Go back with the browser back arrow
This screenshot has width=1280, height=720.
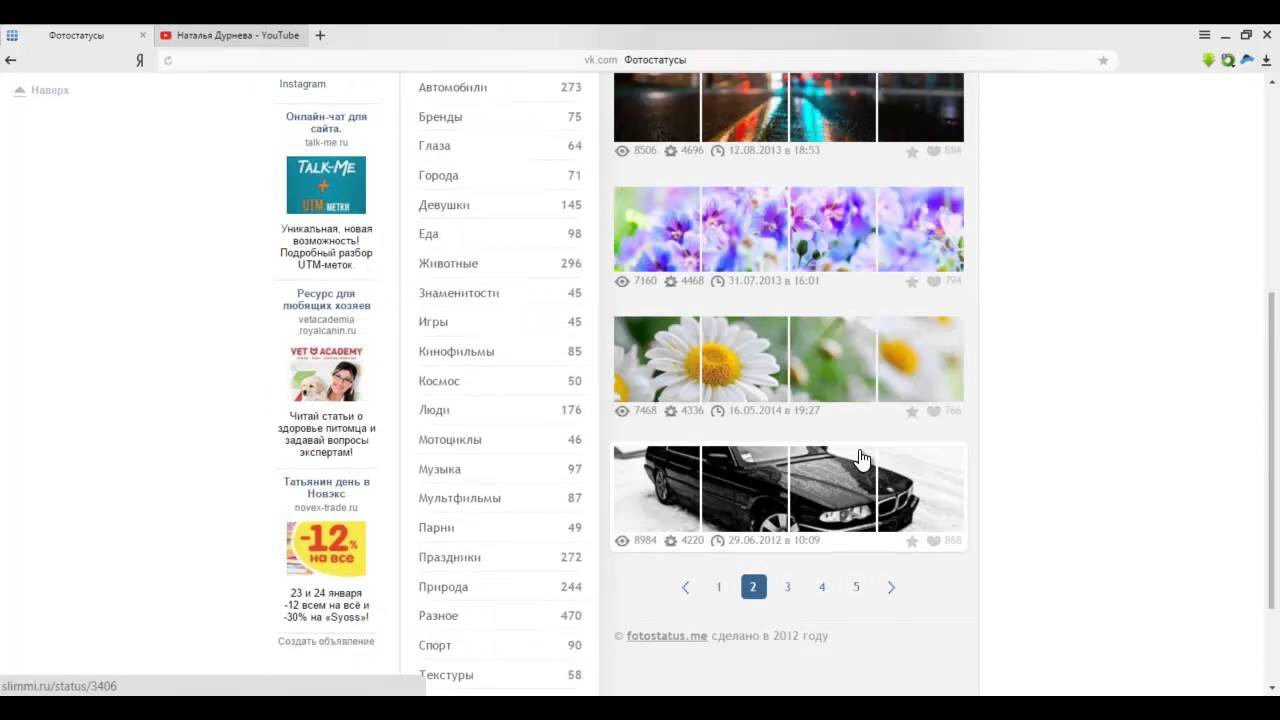coord(11,60)
